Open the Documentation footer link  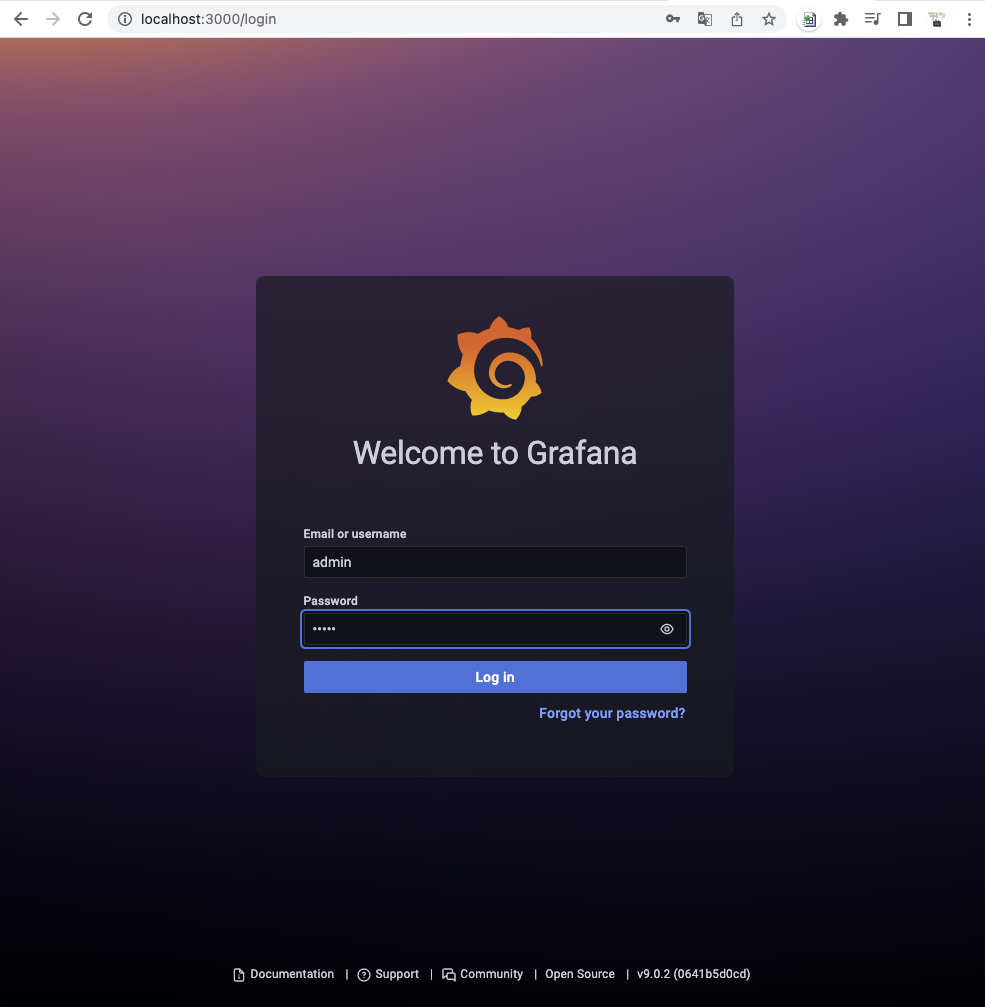coord(284,974)
